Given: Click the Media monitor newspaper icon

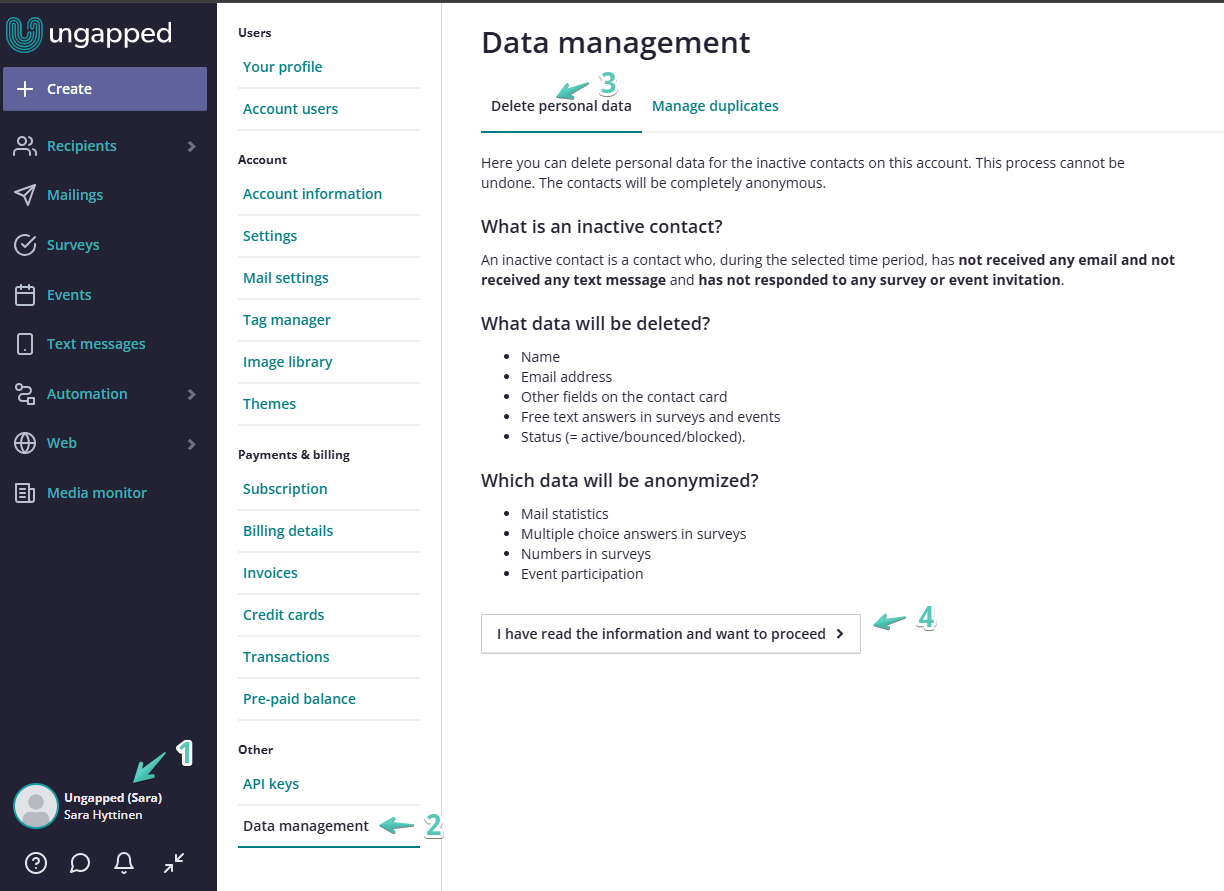Looking at the screenshot, I should pos(25,493).
